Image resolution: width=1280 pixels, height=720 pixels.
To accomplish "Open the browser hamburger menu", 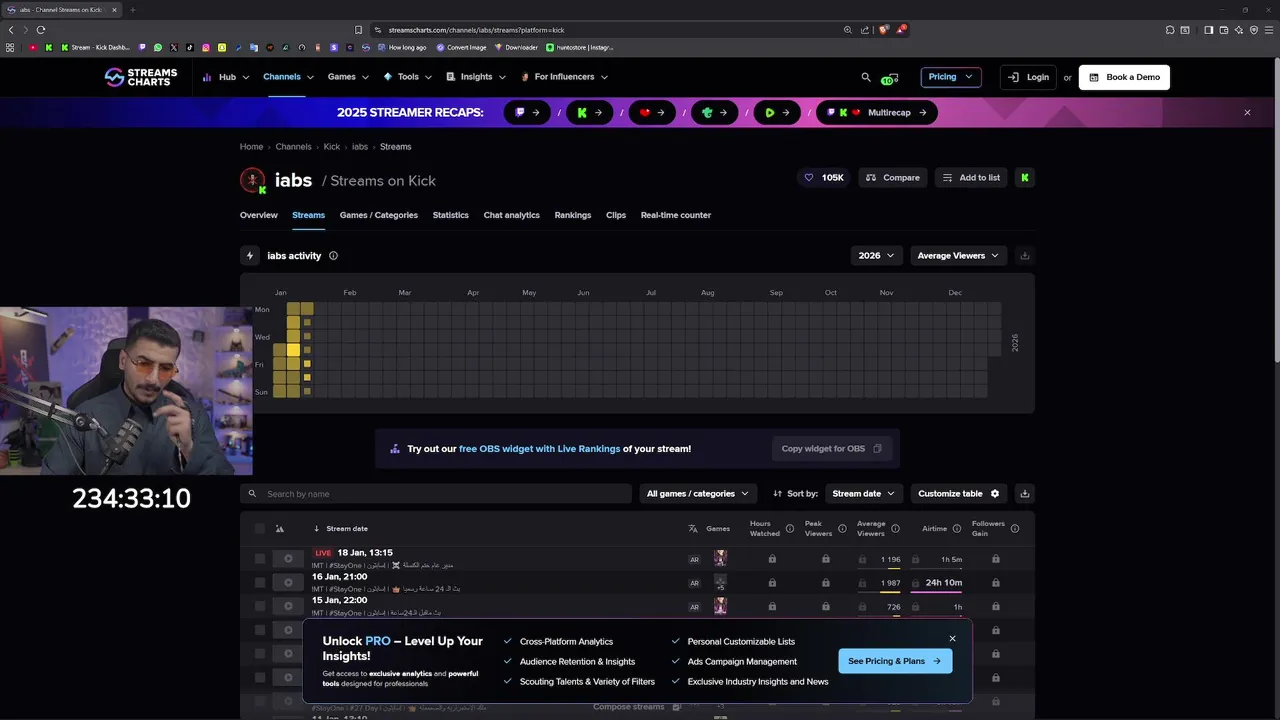I will (x=1268, y=30).
